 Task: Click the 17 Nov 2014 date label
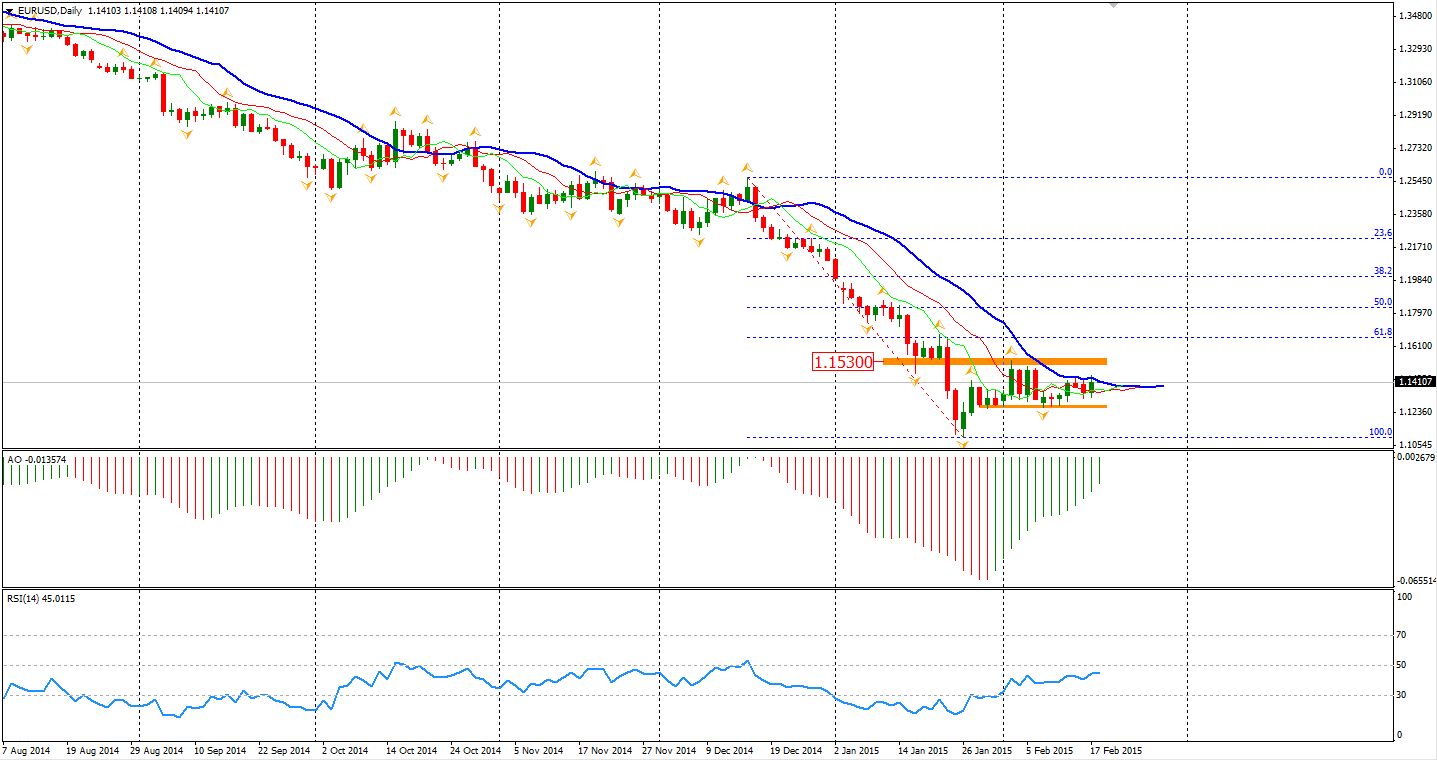pos(605,749)
